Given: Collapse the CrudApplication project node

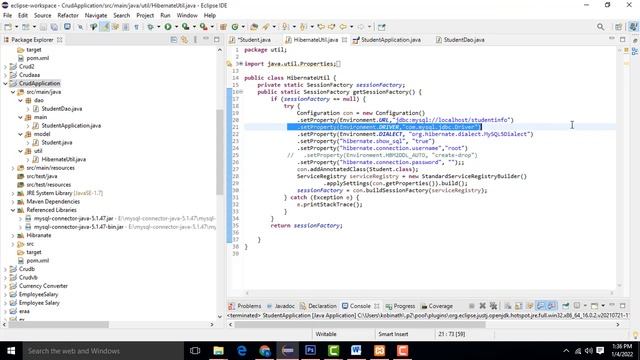Looking at the screenshot, I should point(5,83).
